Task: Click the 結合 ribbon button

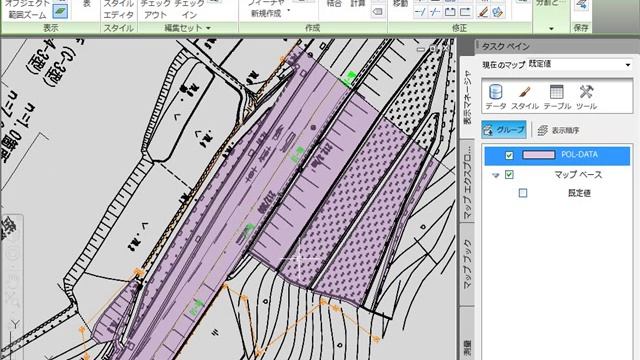Action: tap(334, 4)
